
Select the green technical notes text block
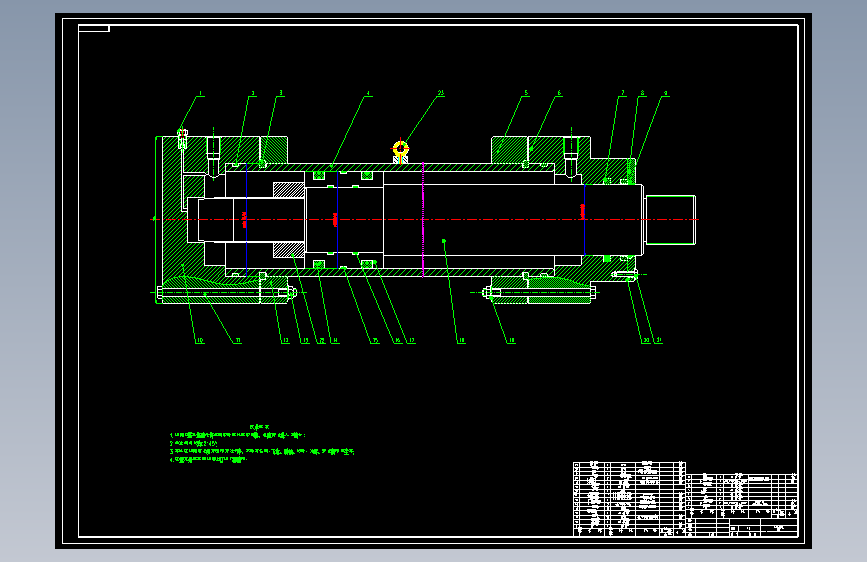coord(262,444)
